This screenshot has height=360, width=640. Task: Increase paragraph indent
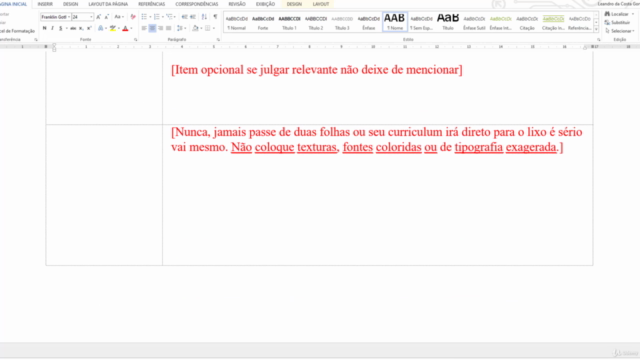(193, 17)
